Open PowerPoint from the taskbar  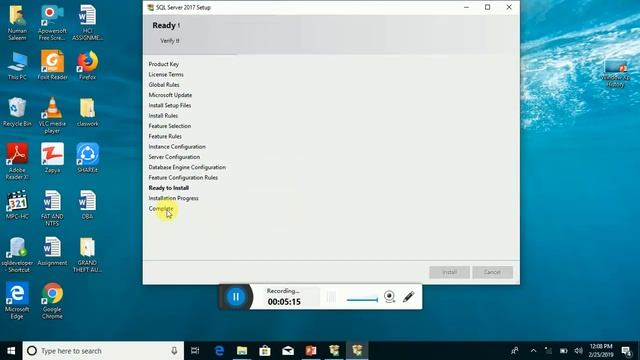click(311, 351)
